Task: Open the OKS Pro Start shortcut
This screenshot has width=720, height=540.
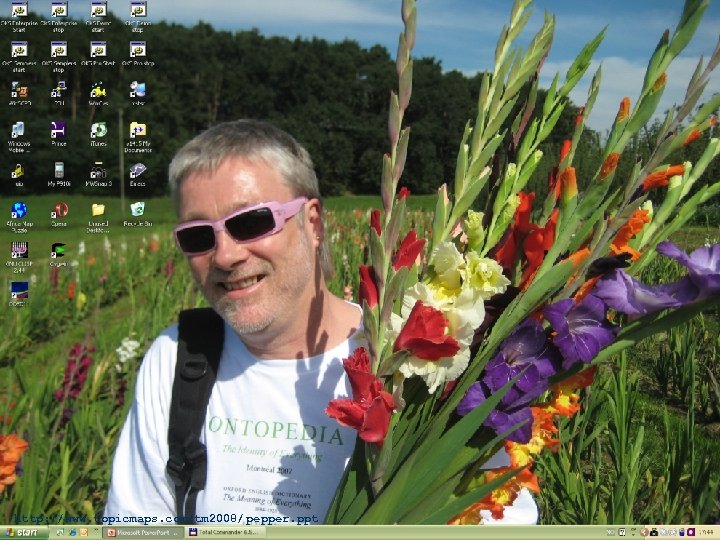Action: [98, 54]
